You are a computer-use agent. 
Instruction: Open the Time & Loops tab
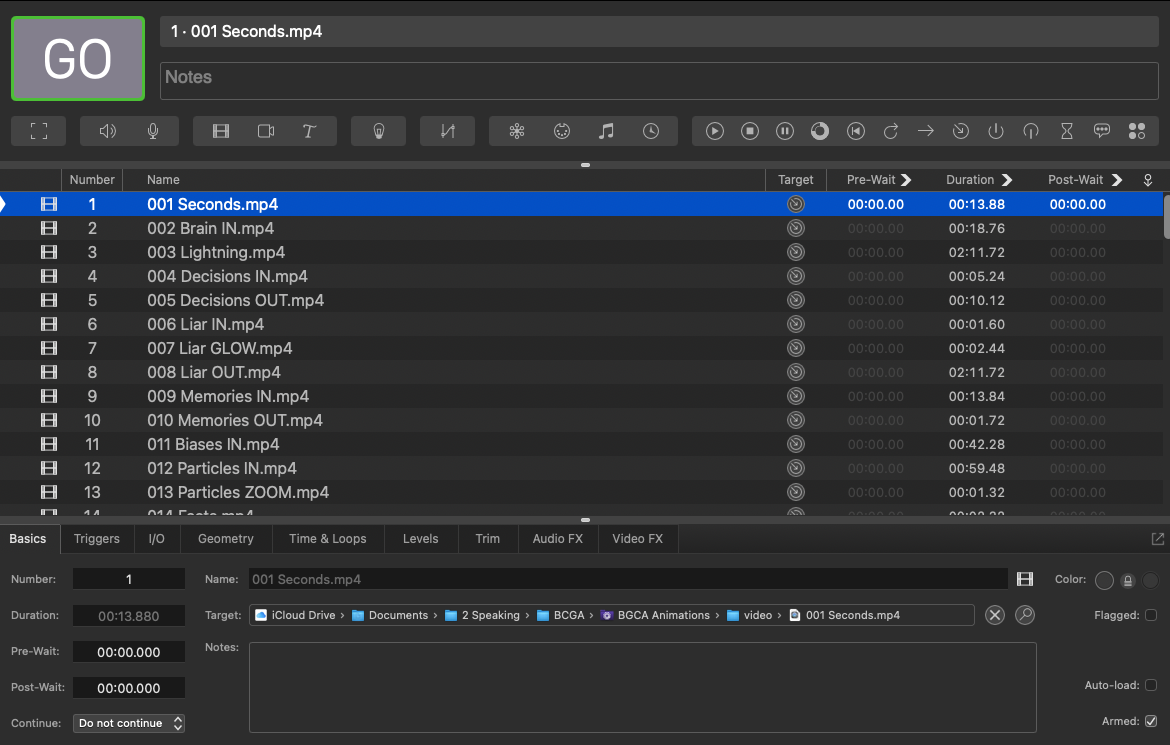point(327,538)
